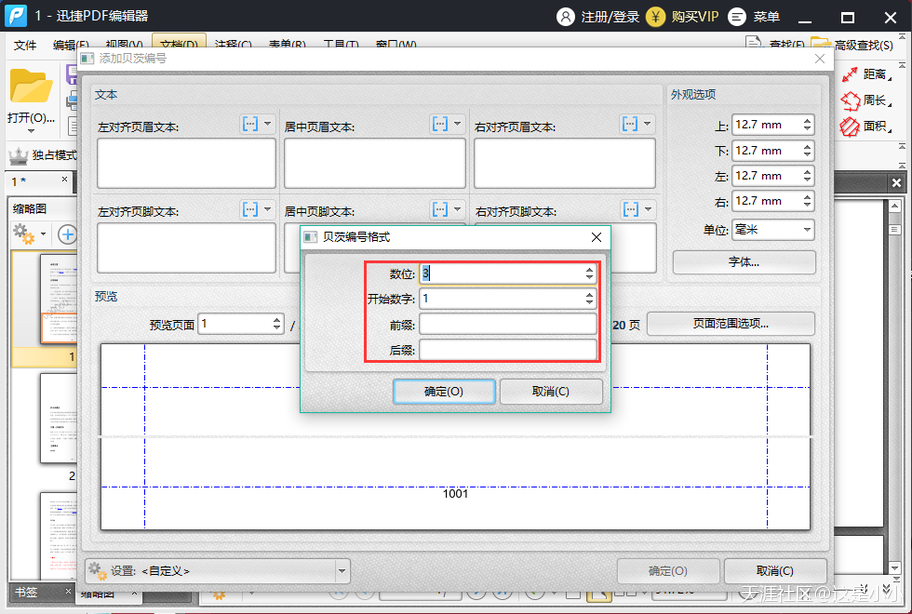Confirm with 确定(O) in 贝茨编号格式 dialog
Screen dimensions: 912x614
coord(444,391)
